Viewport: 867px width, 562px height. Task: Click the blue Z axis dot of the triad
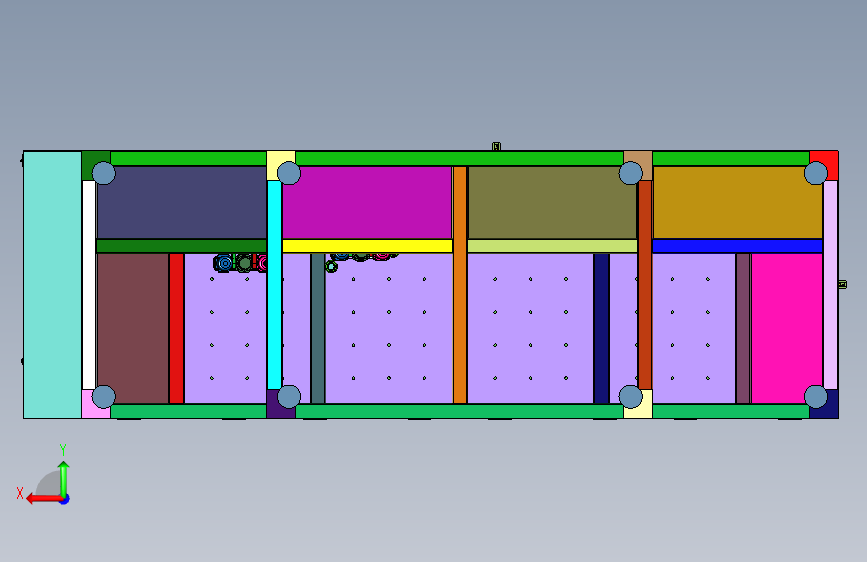click(x=65, y=499)
